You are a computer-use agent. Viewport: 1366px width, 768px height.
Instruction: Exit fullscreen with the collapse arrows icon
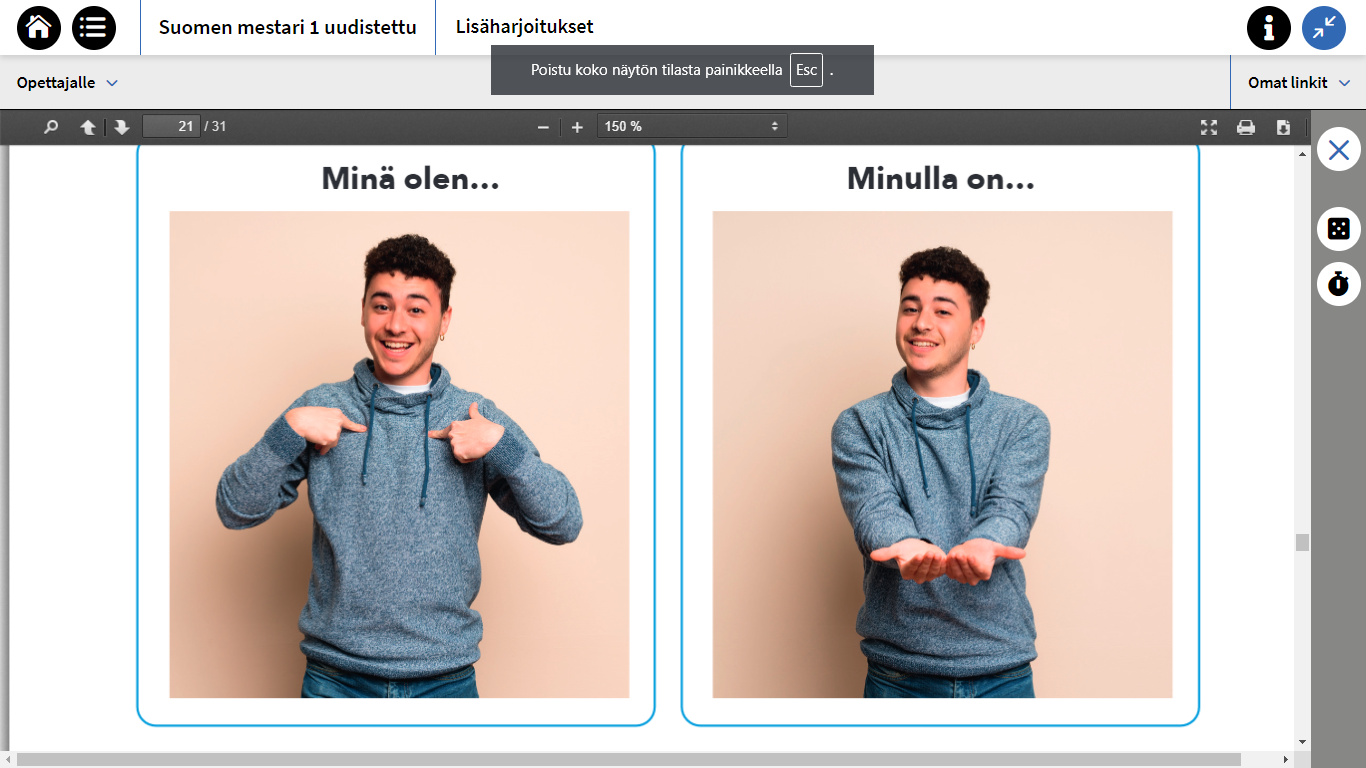[1324, 28]
